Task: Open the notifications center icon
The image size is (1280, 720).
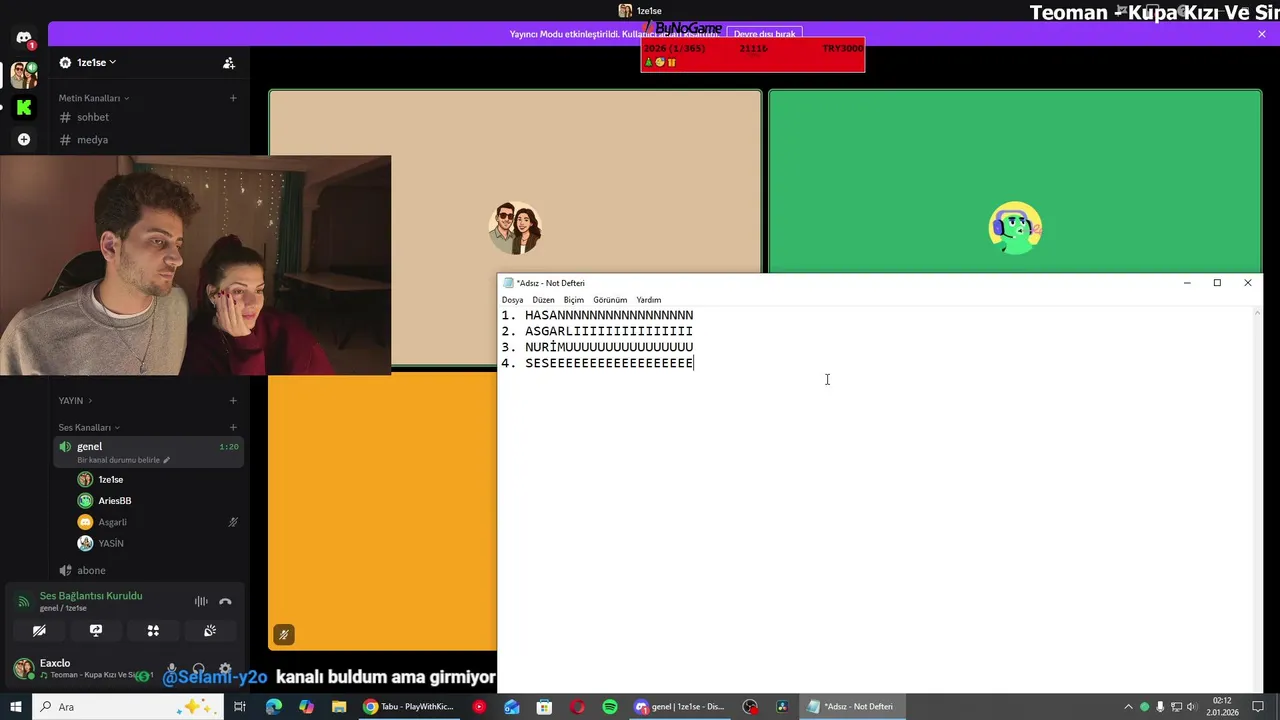Action: (x=1258, y=707)
